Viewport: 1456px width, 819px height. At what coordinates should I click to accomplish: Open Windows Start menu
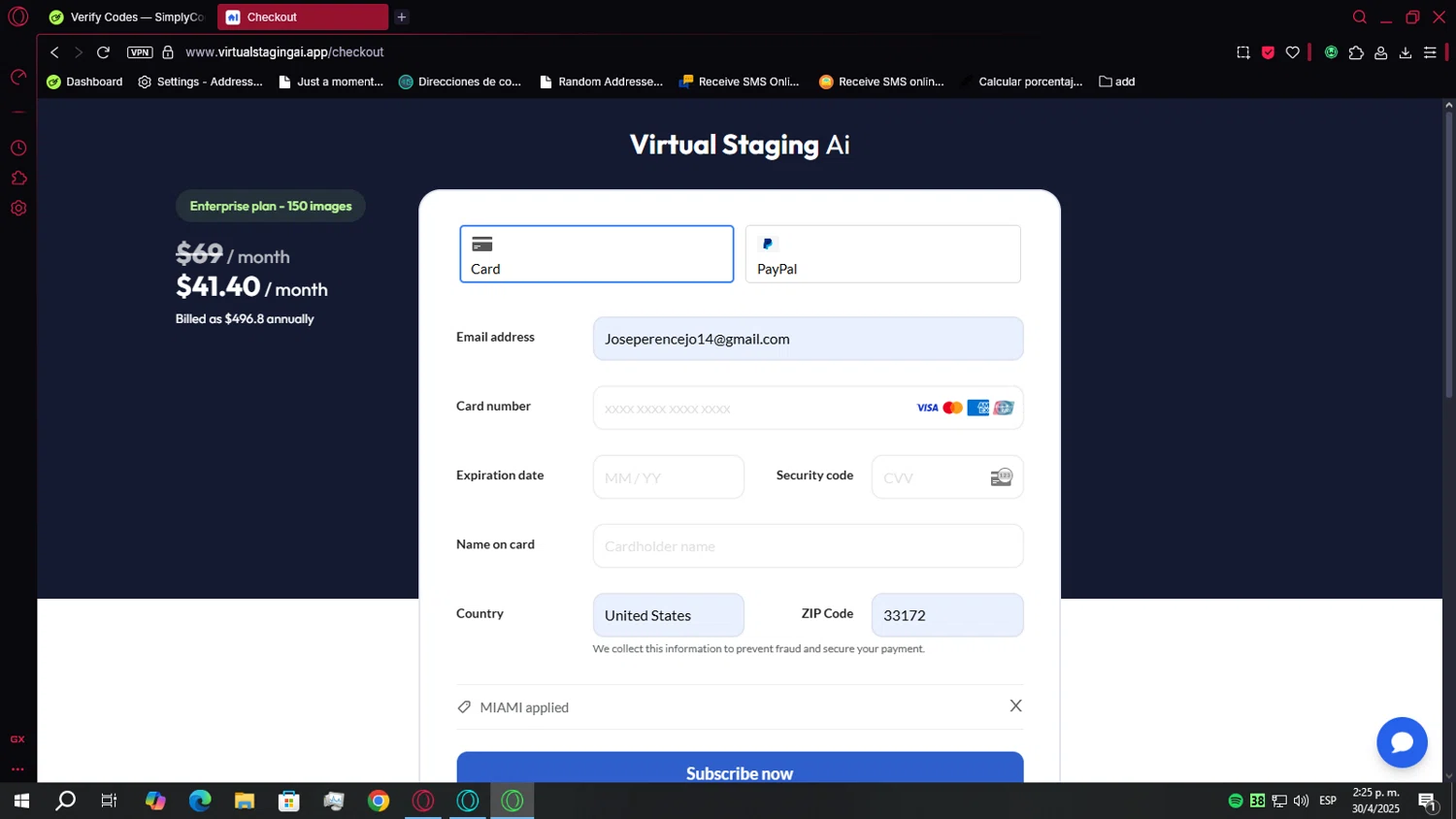coord(21,801)
